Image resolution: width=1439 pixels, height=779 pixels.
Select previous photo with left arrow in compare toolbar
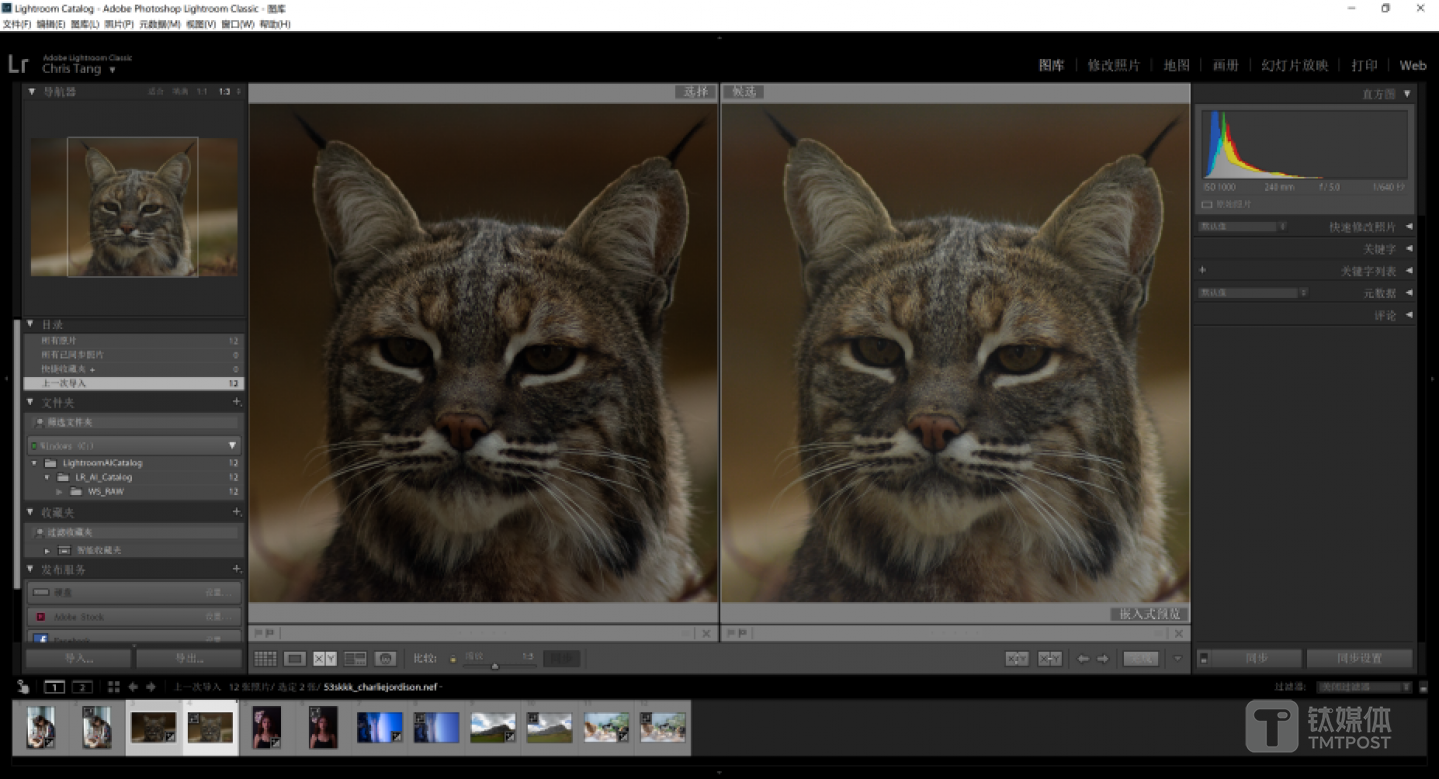coord(1083,659)
